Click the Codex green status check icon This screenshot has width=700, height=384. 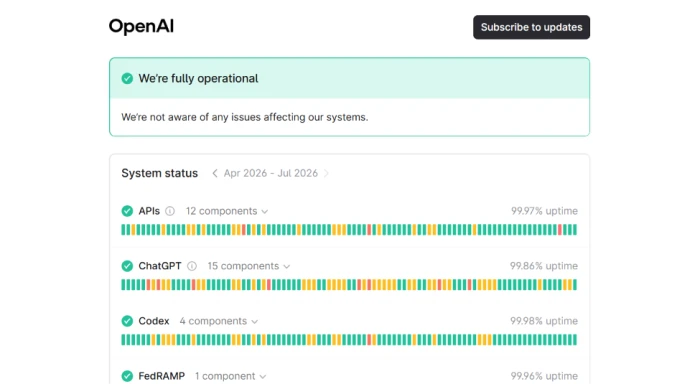coord(127,321)
